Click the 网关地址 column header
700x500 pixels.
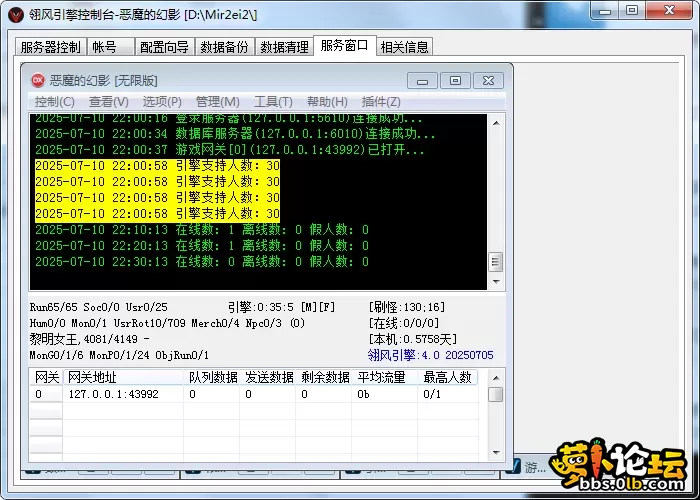pos(123,377)
